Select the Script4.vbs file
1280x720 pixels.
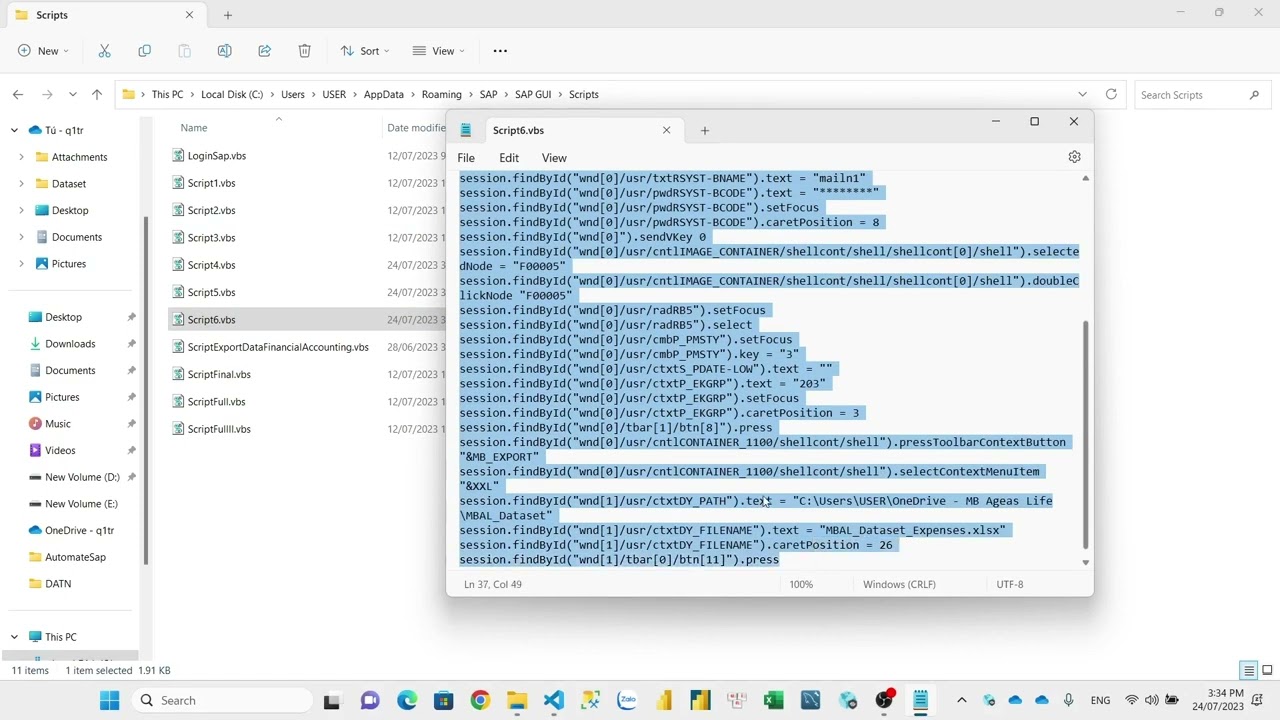(211, 265)
